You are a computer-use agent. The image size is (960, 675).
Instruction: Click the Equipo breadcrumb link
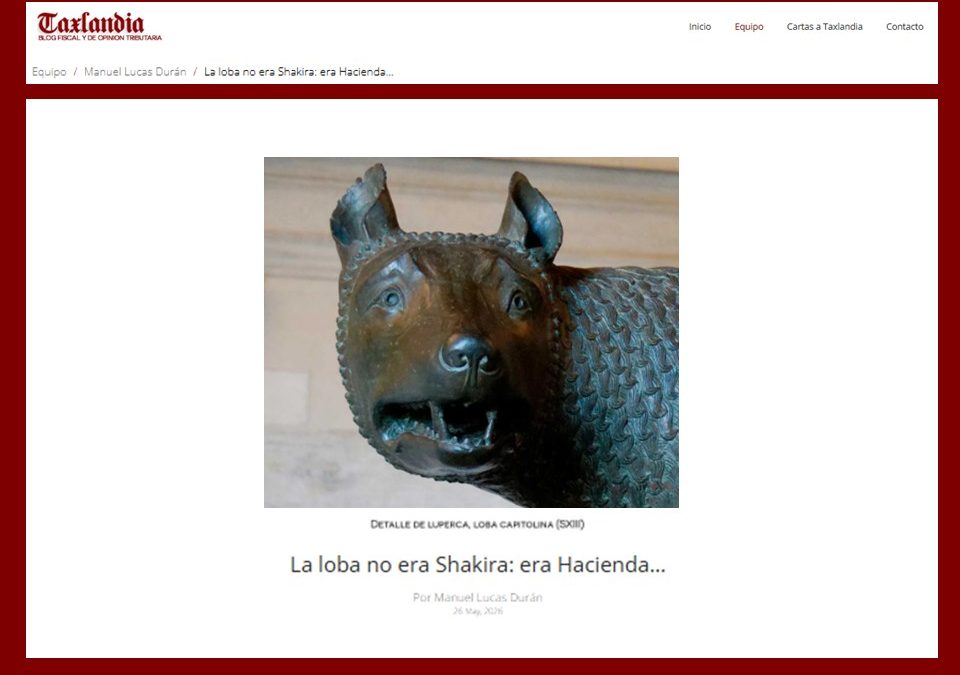49,72
